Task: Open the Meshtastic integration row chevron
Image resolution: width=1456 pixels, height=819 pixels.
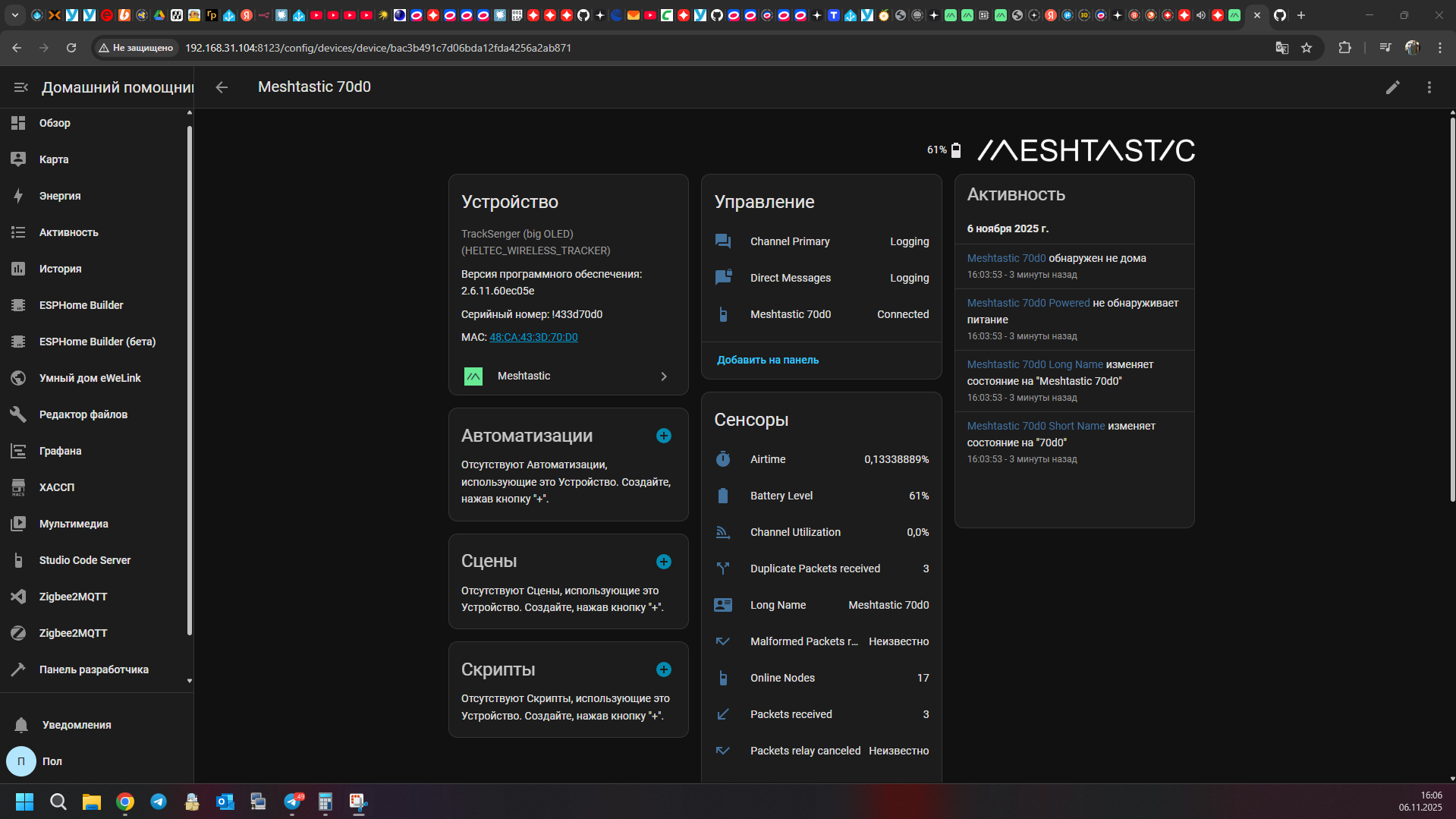Action: (663, 376)
